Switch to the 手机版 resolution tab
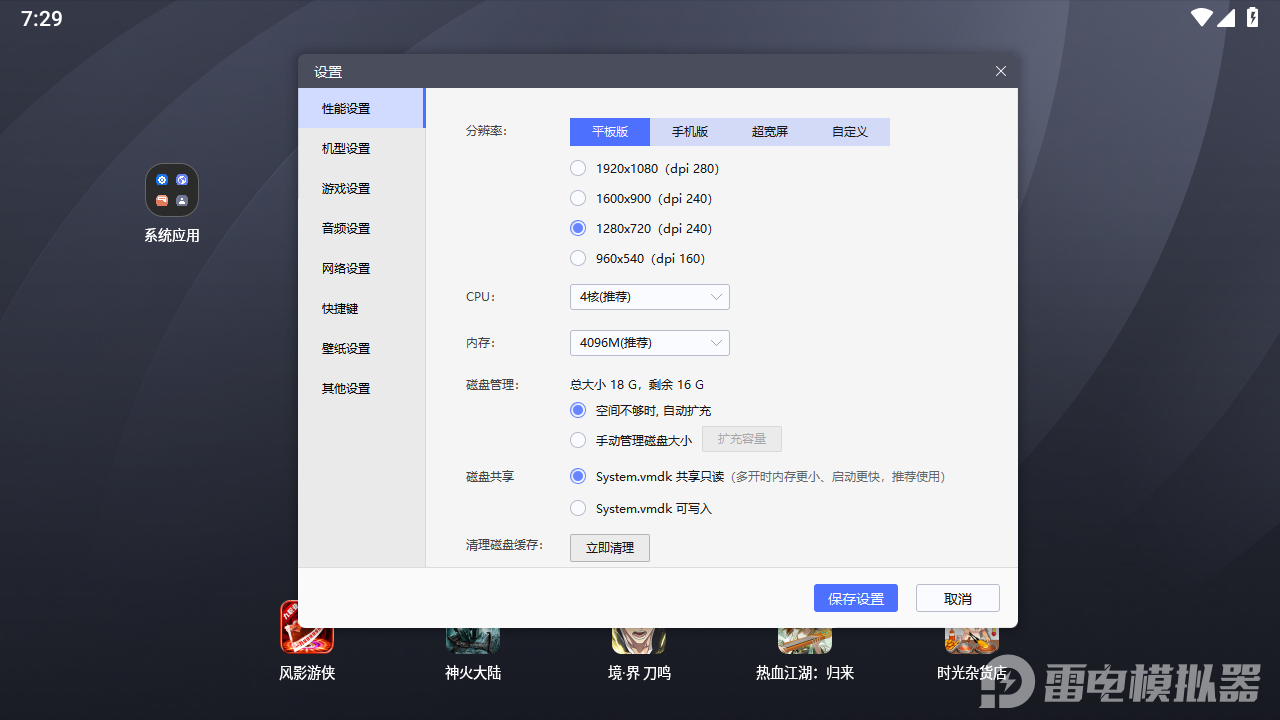Screen dimensions: 1280x720 tap(690, 132)
